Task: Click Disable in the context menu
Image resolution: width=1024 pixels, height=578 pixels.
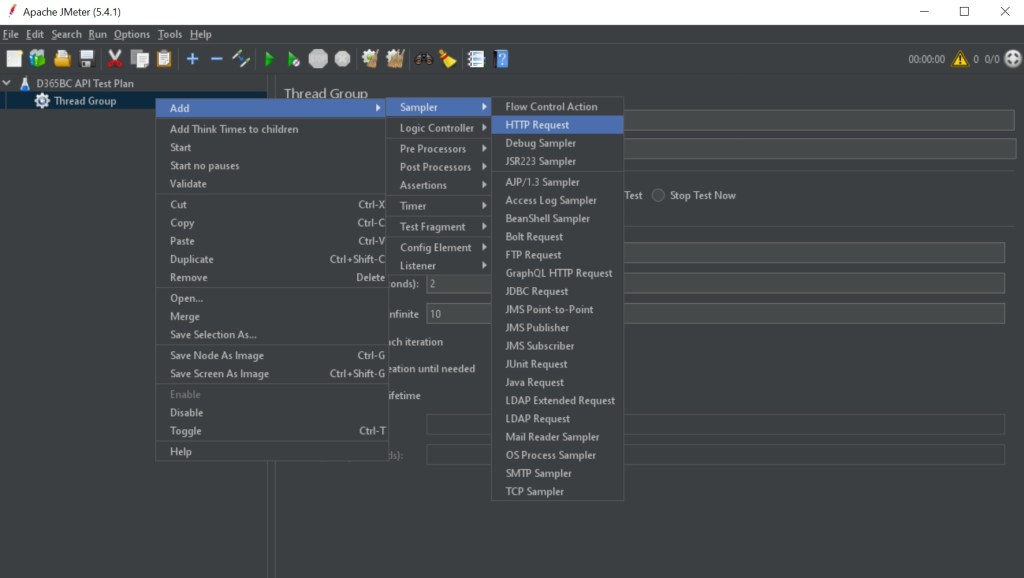Action: [x=186, y=412]
